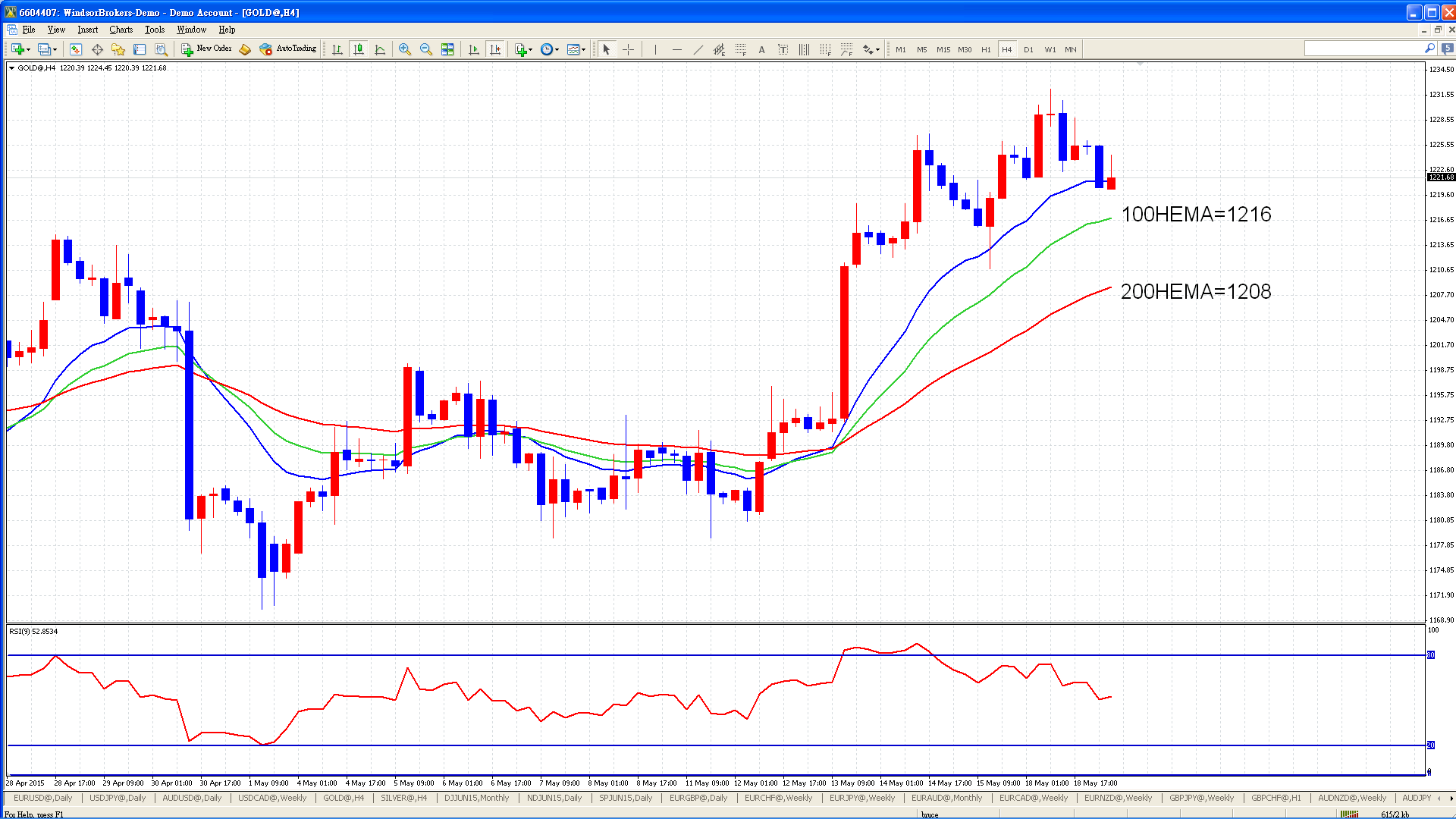Open the Help menu
This screenshot has height=819, width=1456.
[227, 30]
